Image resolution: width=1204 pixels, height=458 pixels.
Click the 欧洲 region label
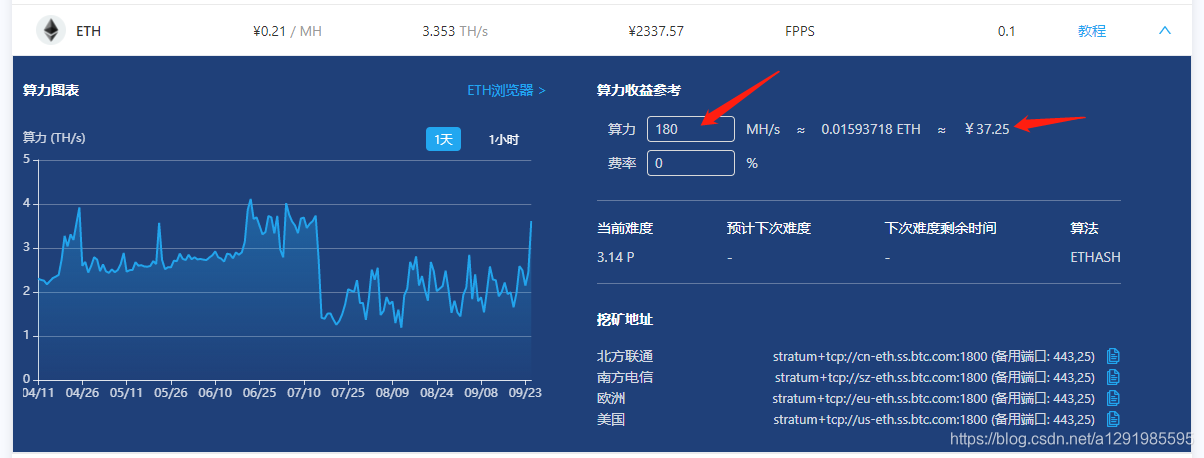tap(611, 398)
